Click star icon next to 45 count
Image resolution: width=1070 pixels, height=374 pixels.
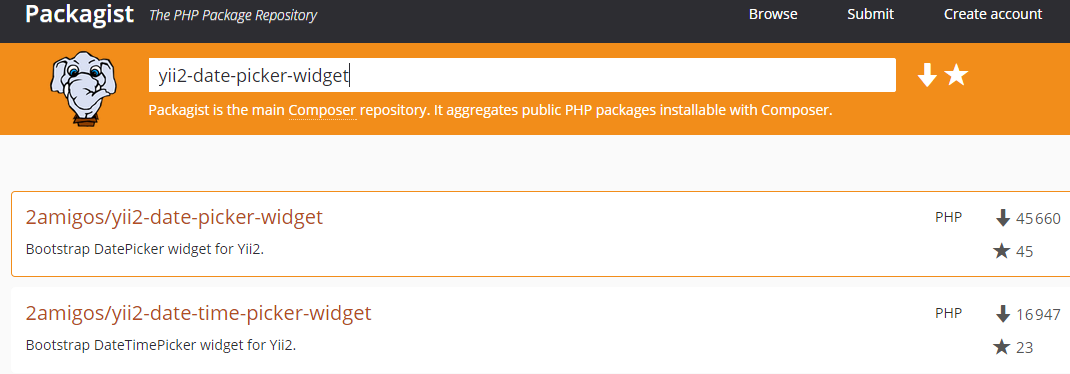point(1001,251)
